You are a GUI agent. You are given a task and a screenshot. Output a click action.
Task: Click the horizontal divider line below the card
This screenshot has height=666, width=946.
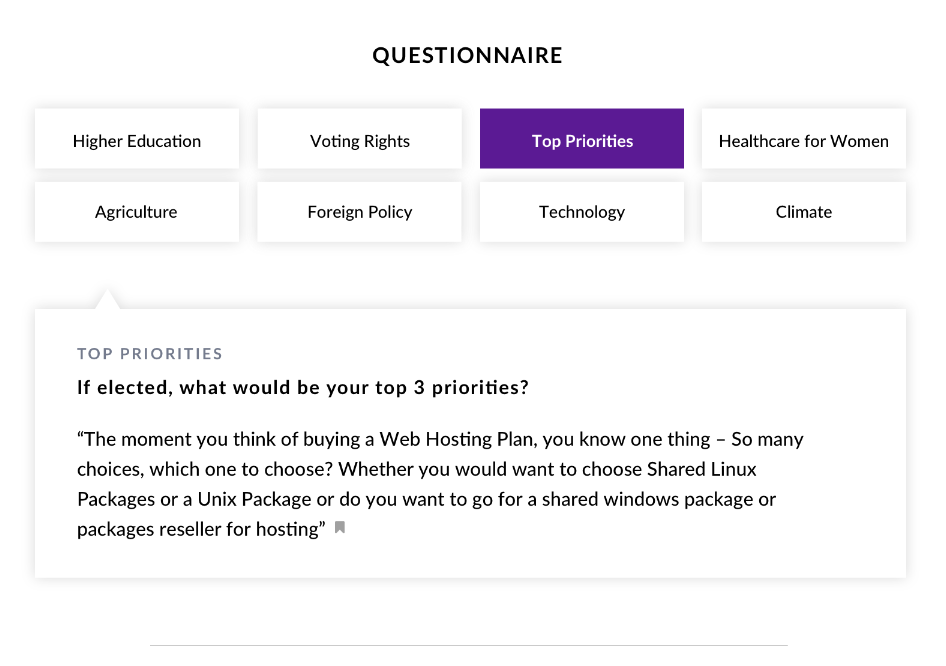[469, 645]
